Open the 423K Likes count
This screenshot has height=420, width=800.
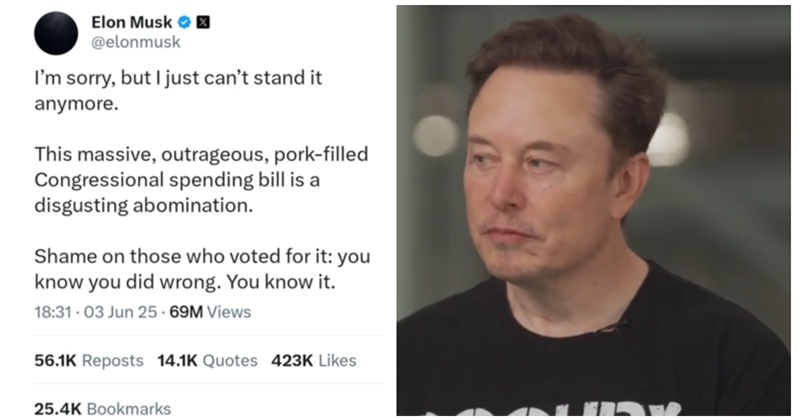314,360
